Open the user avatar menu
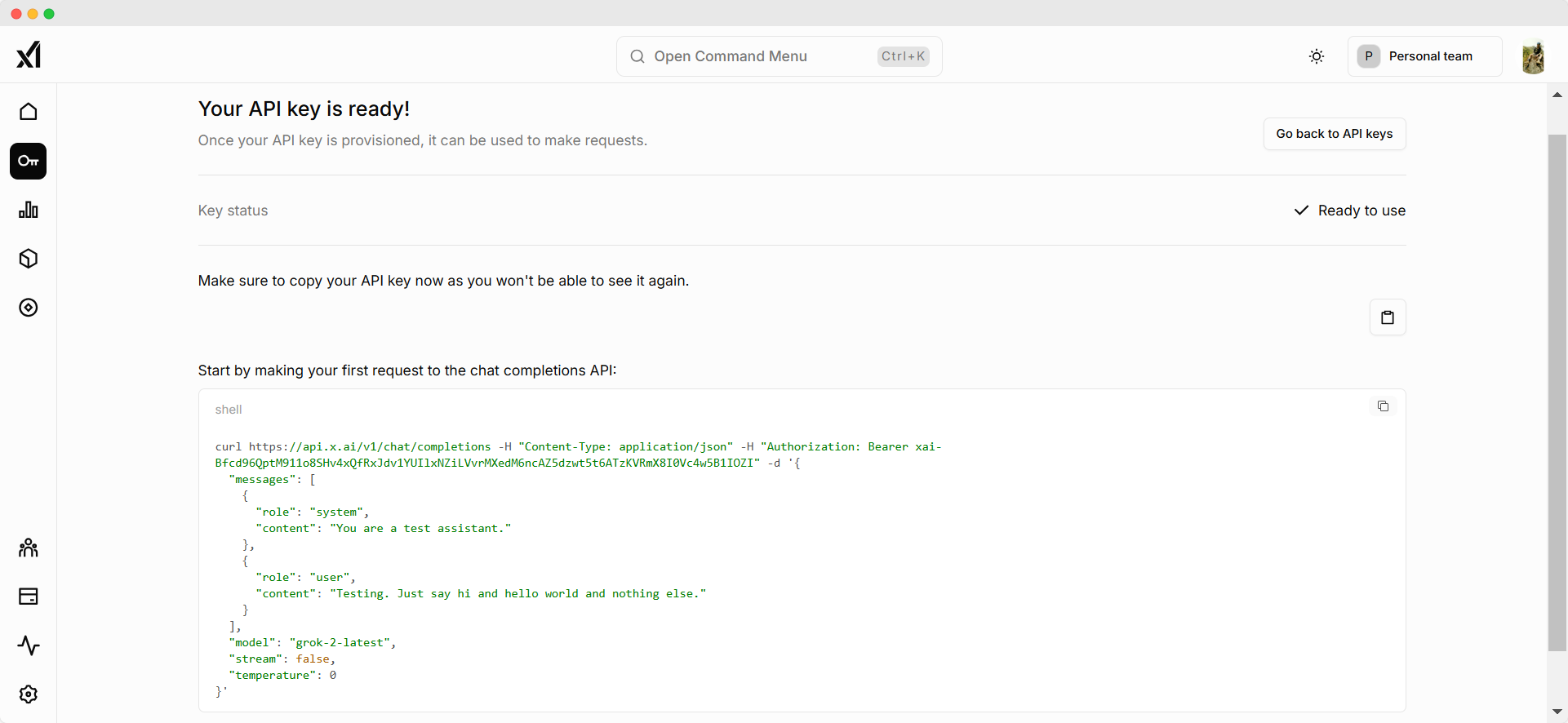 pyautogui.click(x=1533, y=56)
